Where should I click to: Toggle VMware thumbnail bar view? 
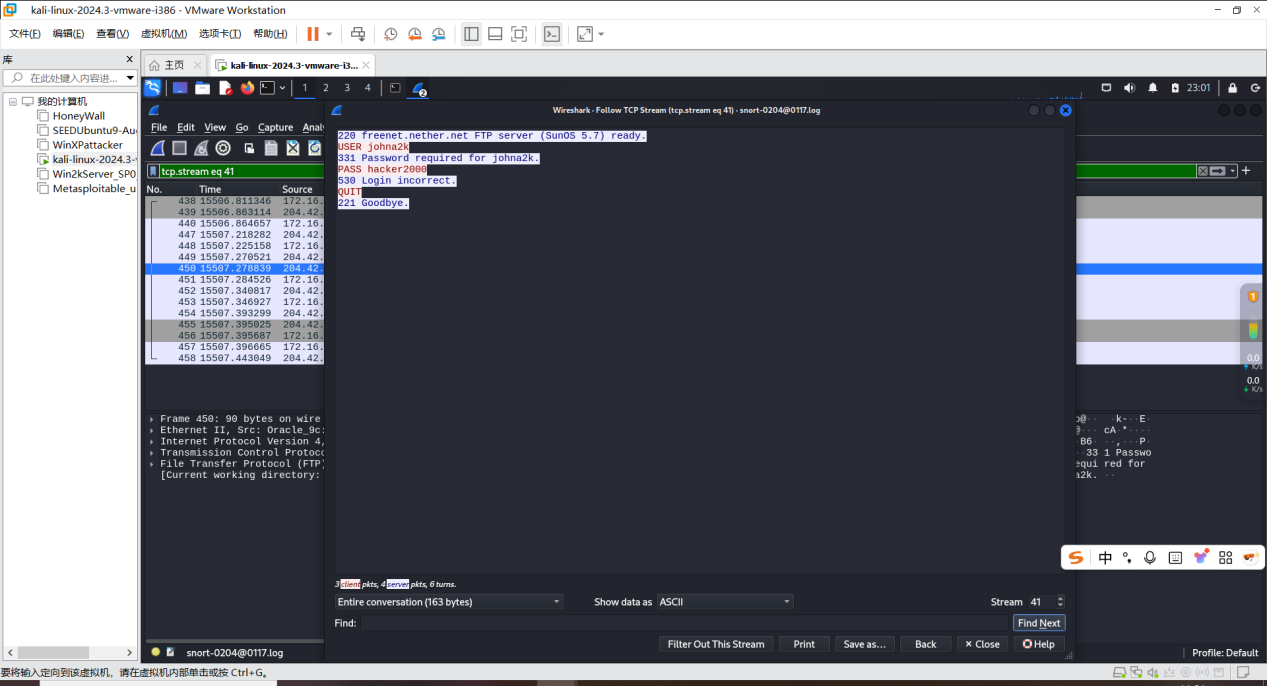click(x=495, y=34)
